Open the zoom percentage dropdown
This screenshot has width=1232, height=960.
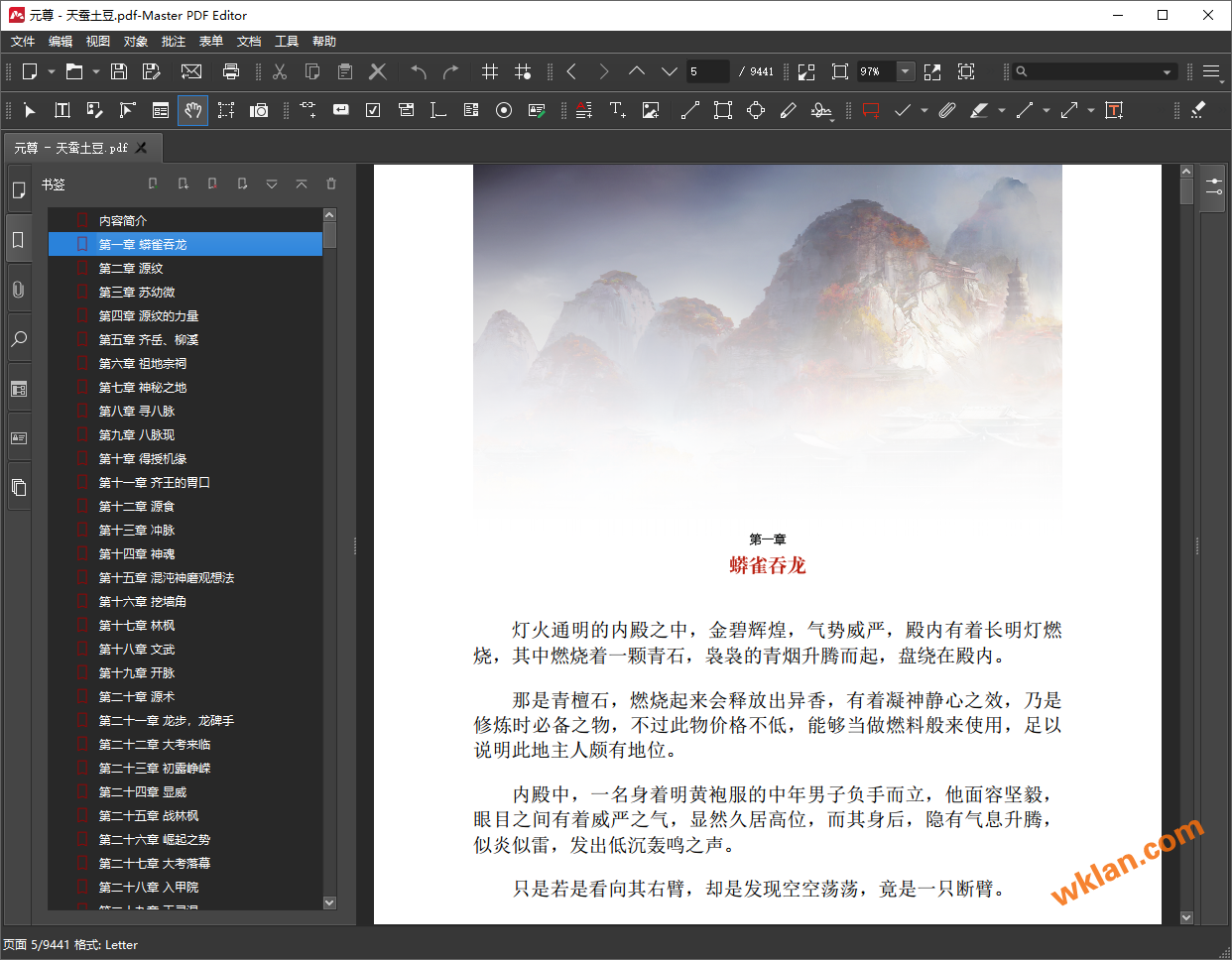tap(905, 71)
